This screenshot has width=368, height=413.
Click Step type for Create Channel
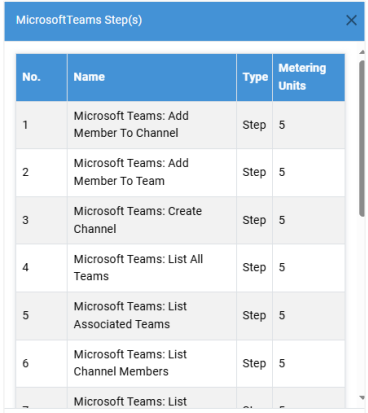coord(254,220)
